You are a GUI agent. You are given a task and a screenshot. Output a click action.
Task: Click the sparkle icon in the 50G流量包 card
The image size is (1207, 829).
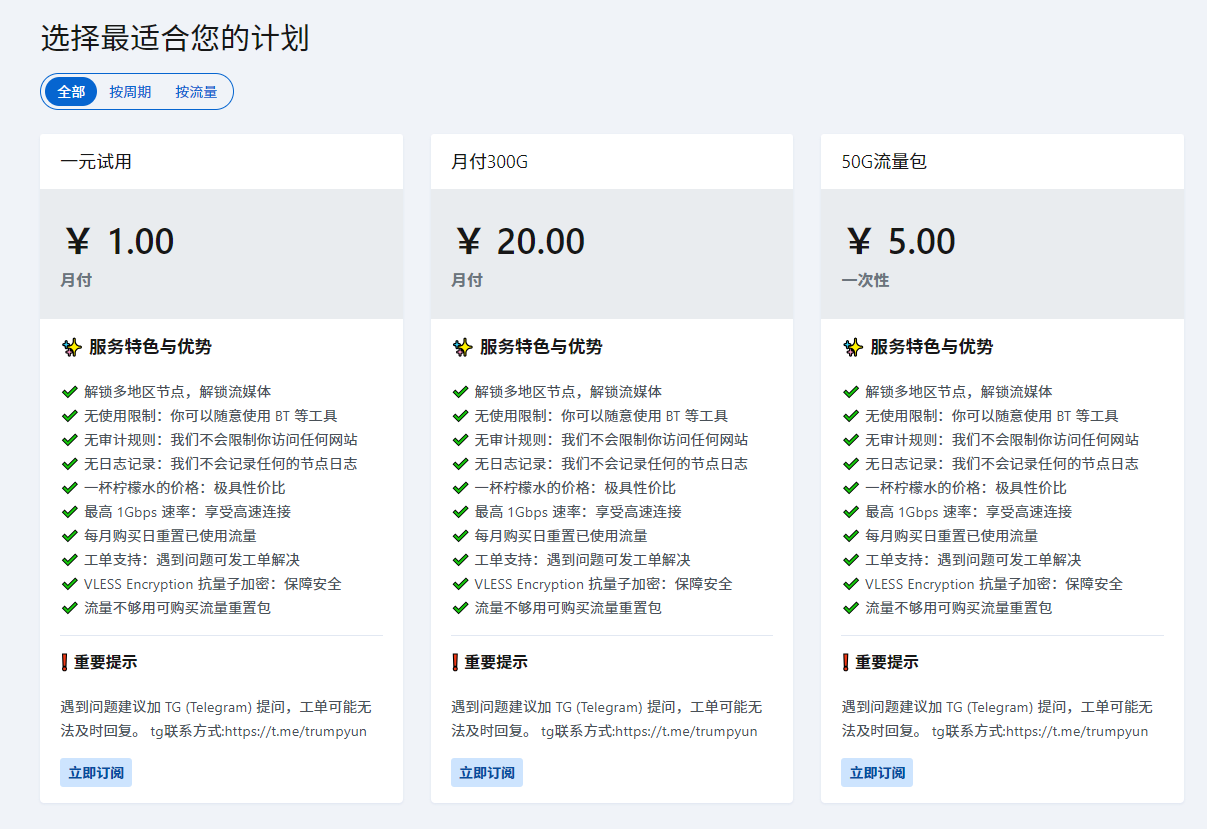[x=852, y=348]
